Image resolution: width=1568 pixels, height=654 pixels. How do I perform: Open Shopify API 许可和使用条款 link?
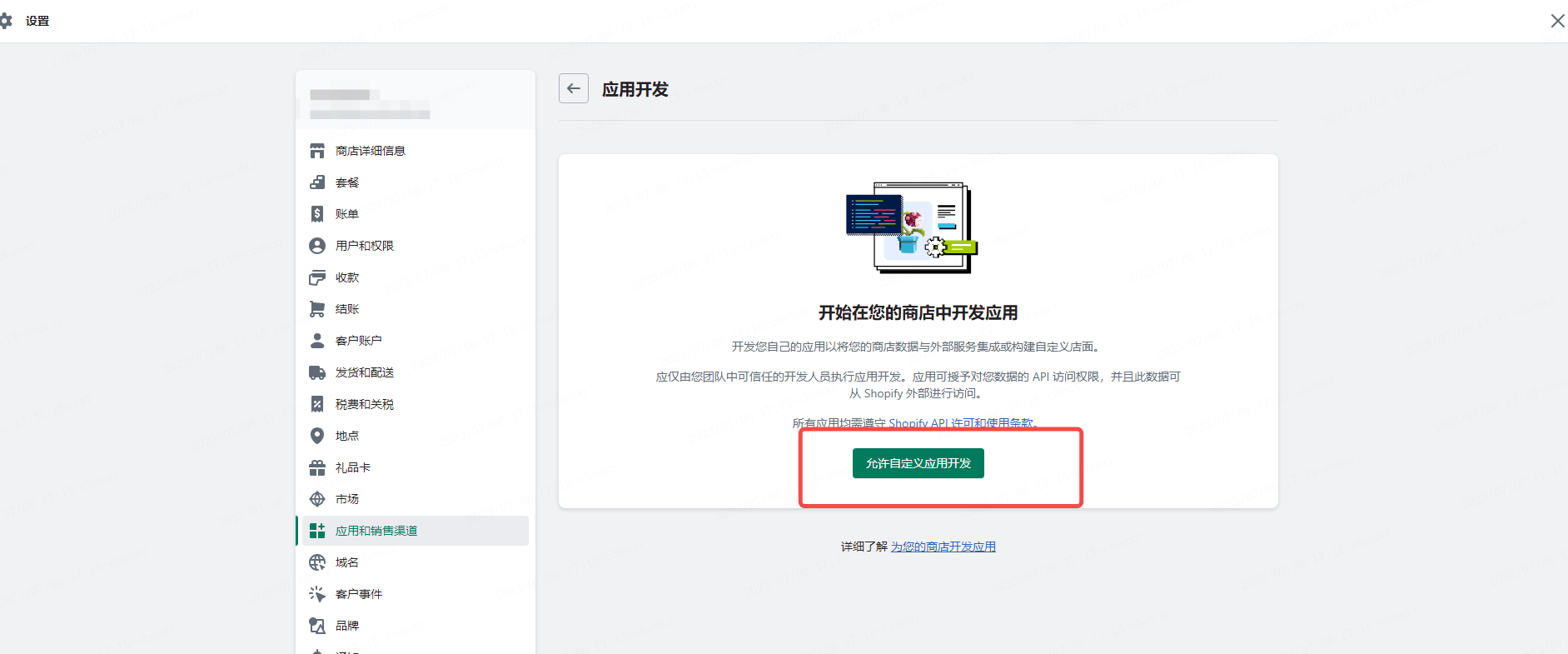[x=961, y=423]
